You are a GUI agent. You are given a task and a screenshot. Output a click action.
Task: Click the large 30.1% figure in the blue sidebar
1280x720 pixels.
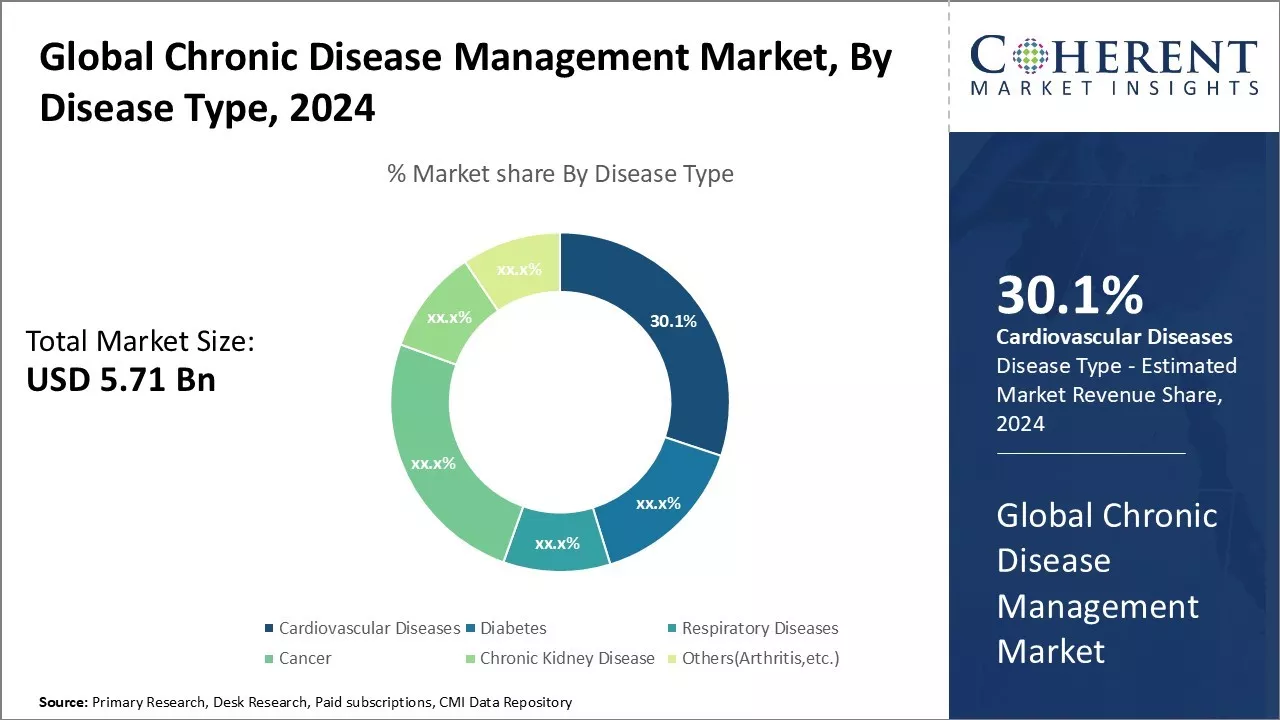click(x=1070, y=296)
